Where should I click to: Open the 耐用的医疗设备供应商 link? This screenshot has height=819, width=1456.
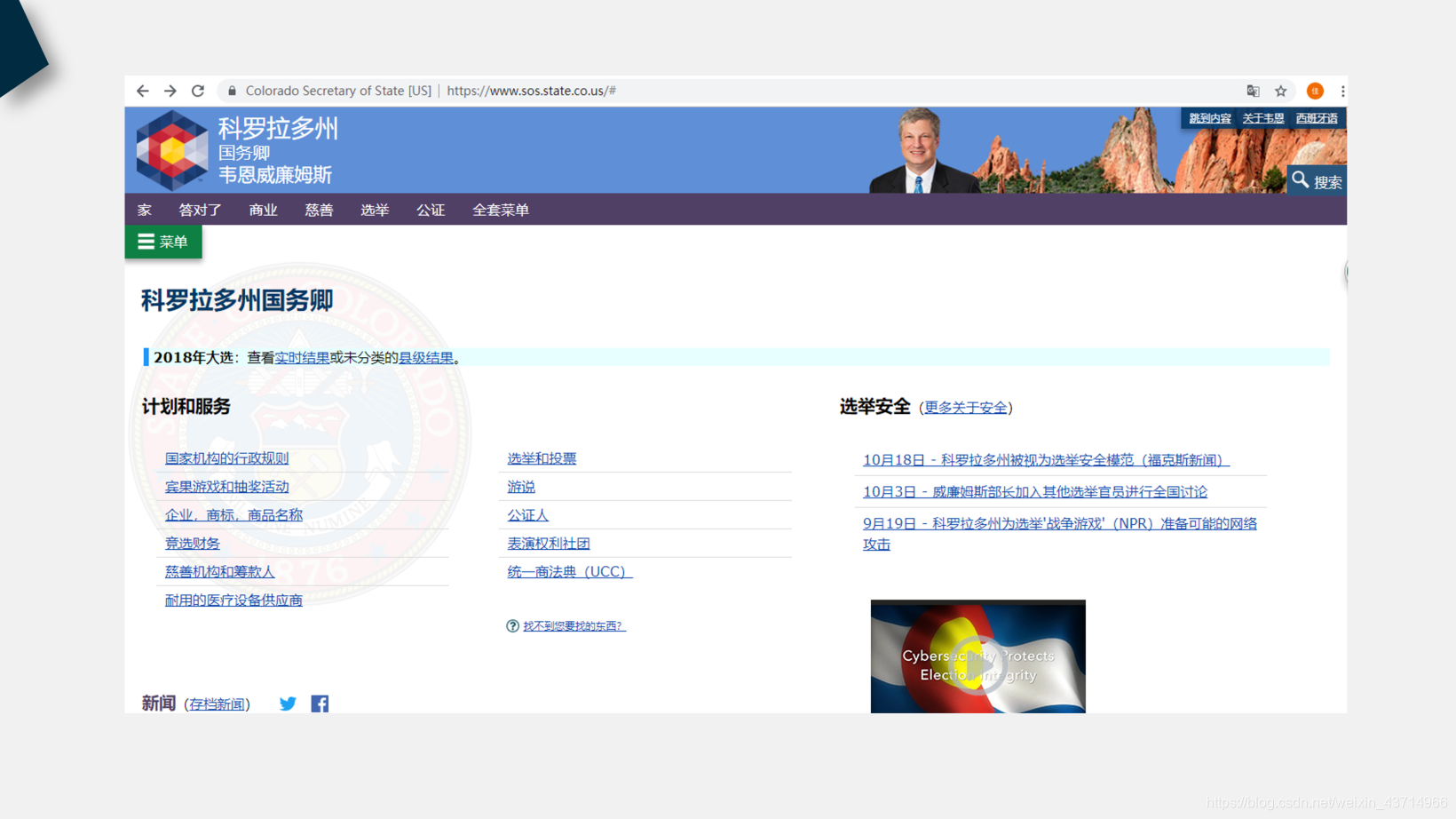pyautogui.click(x=233, y=600)
